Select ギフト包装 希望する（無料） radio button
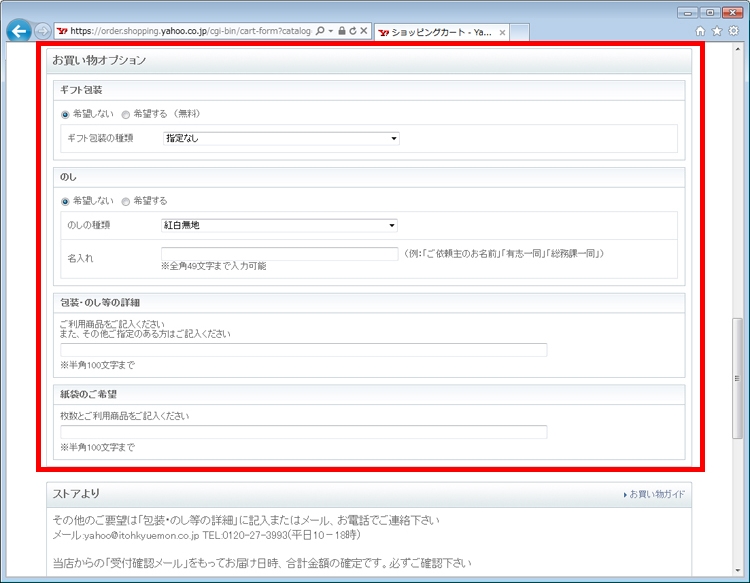Screen dimensions: 750x583 pyautogui.click(x=126, y=115)
